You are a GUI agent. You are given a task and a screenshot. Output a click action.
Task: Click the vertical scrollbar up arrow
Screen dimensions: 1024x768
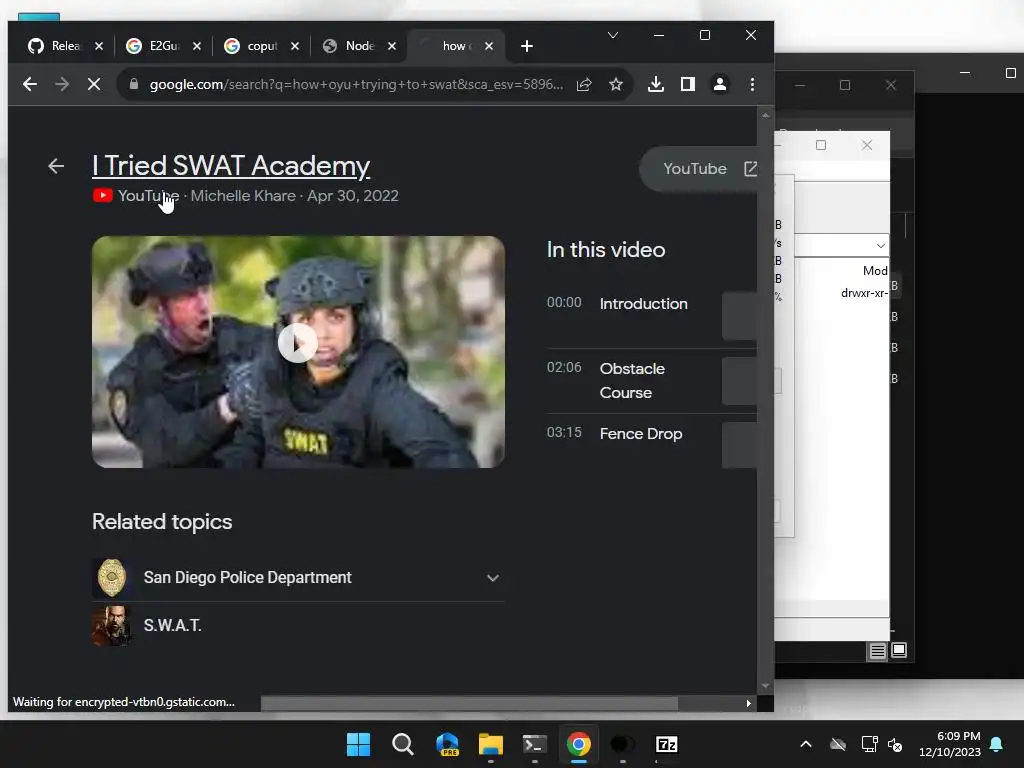765,115
